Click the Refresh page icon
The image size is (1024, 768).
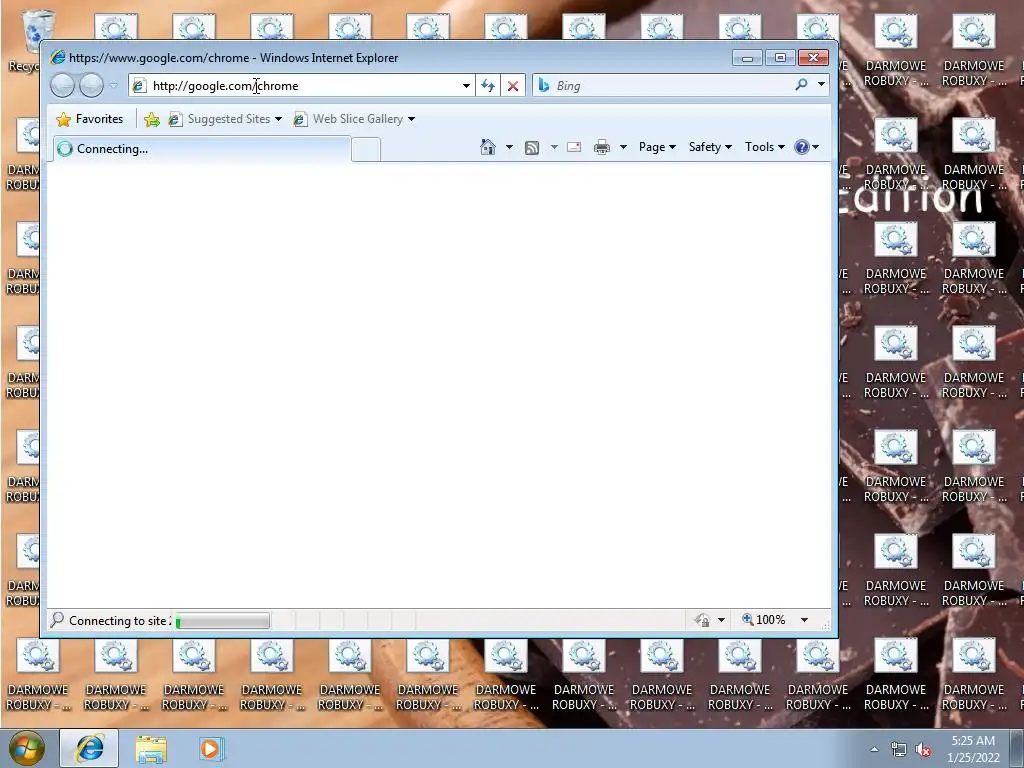click(488, 86)
